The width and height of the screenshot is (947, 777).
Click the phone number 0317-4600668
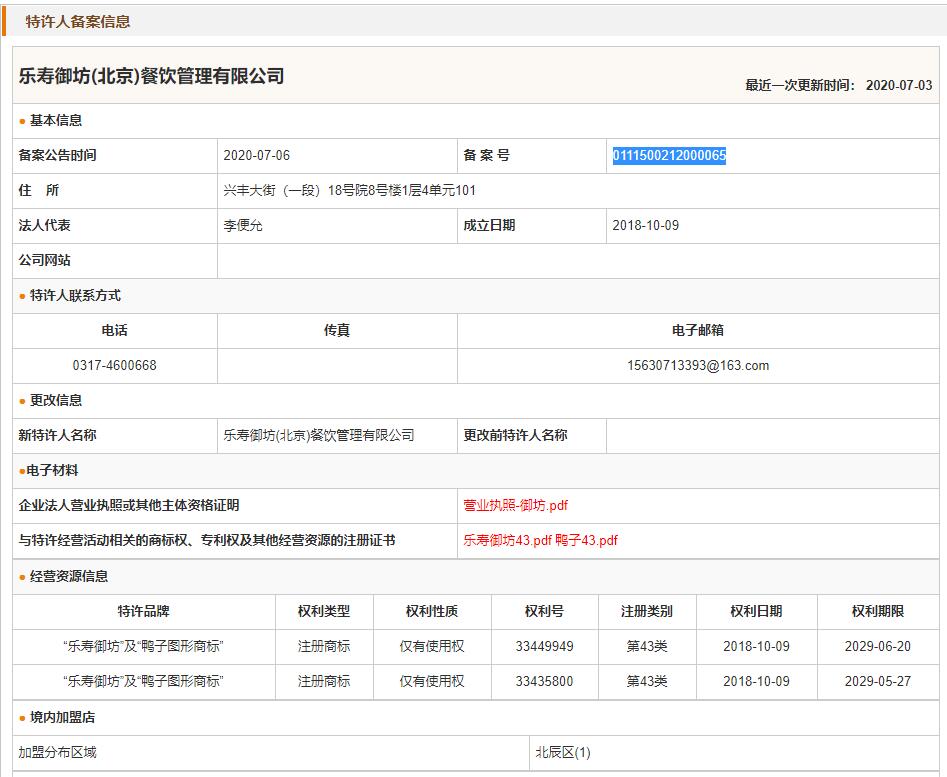[115, 366]
